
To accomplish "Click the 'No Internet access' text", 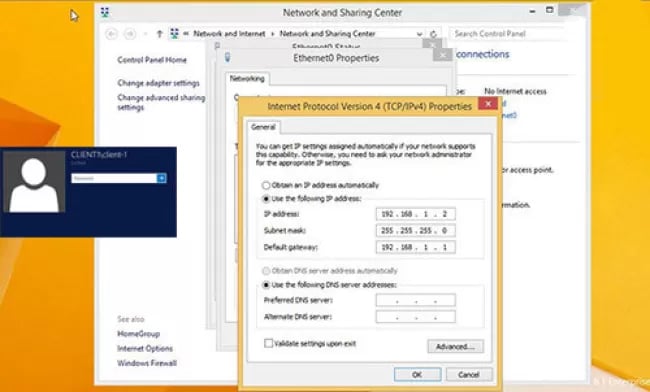I will tap(515, 92).
